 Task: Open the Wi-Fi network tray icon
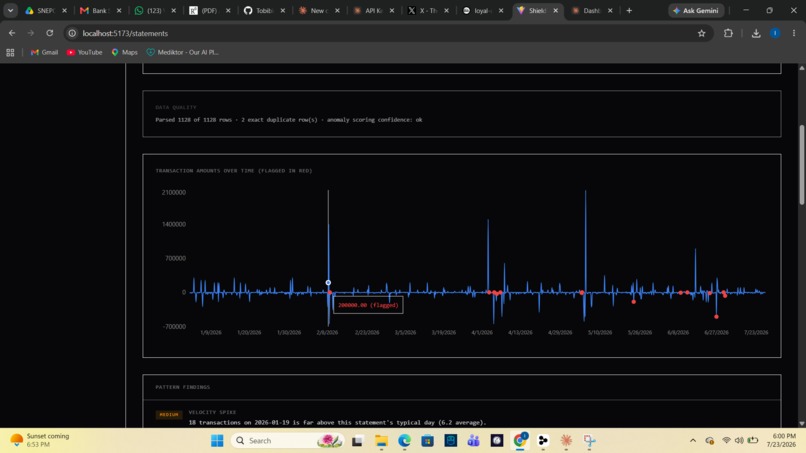(x=726, y=441)
